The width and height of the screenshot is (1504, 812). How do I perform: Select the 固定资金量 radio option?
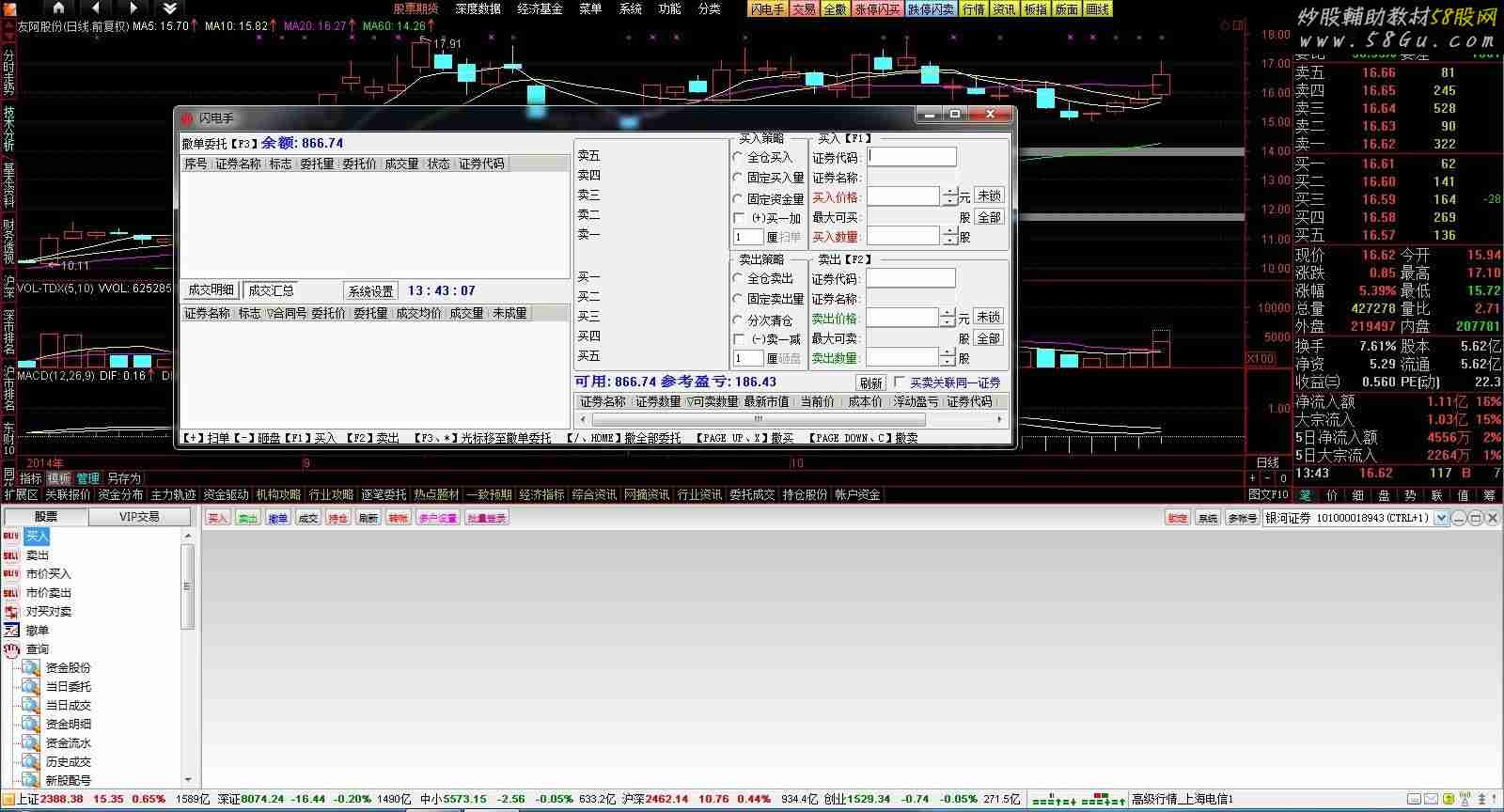pyautogui.click(x=738, y=198)
